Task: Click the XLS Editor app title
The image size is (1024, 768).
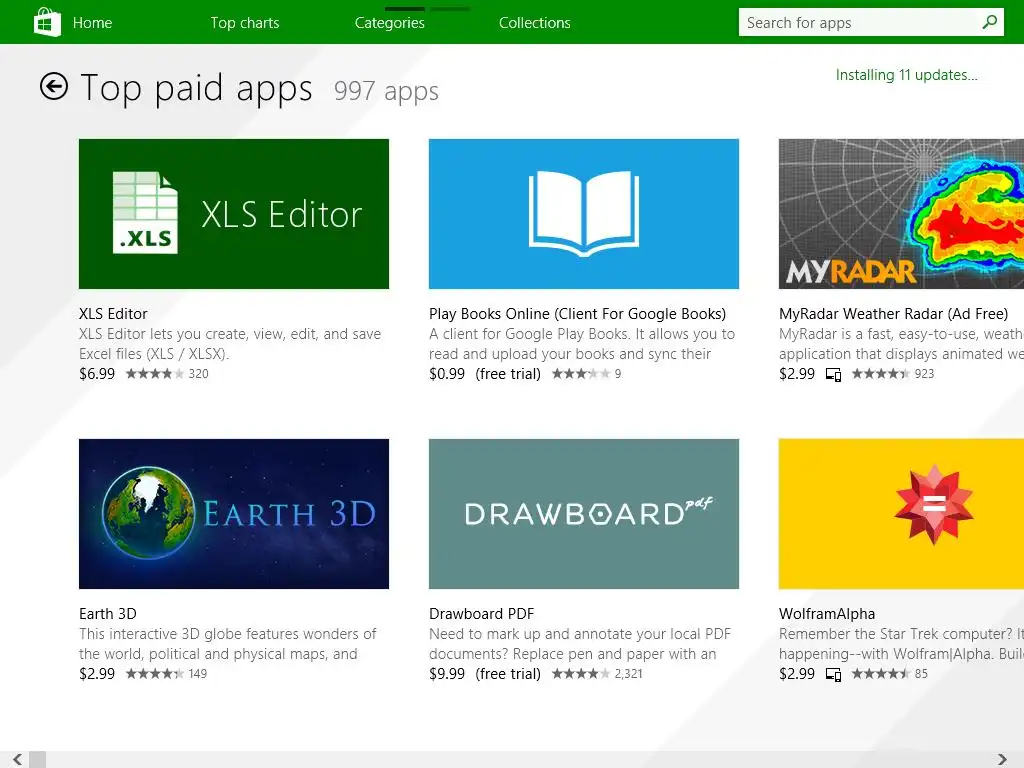Action: coord(113,313)
